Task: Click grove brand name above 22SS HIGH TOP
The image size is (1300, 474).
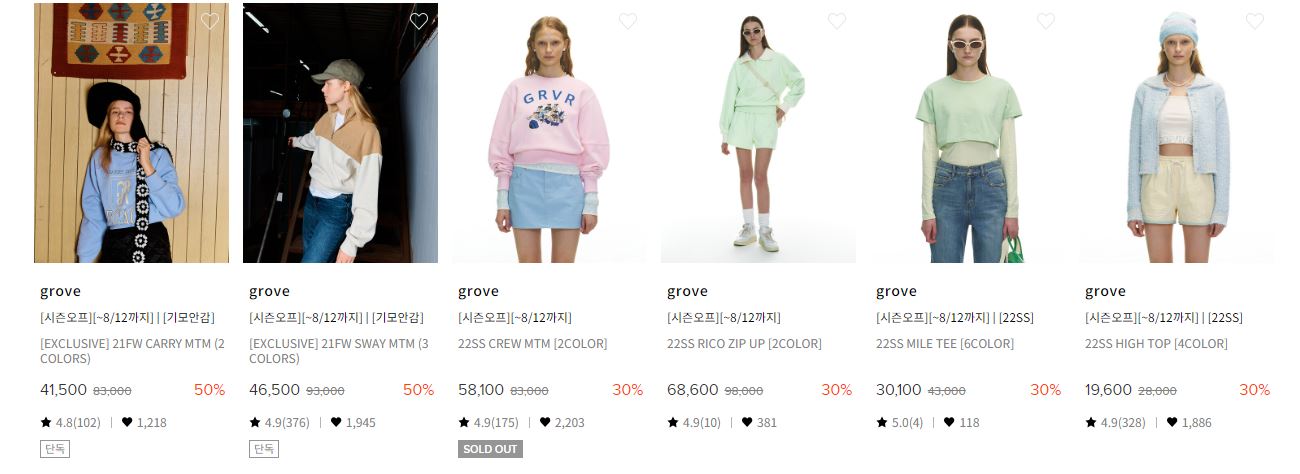Action: point(1105,291)
